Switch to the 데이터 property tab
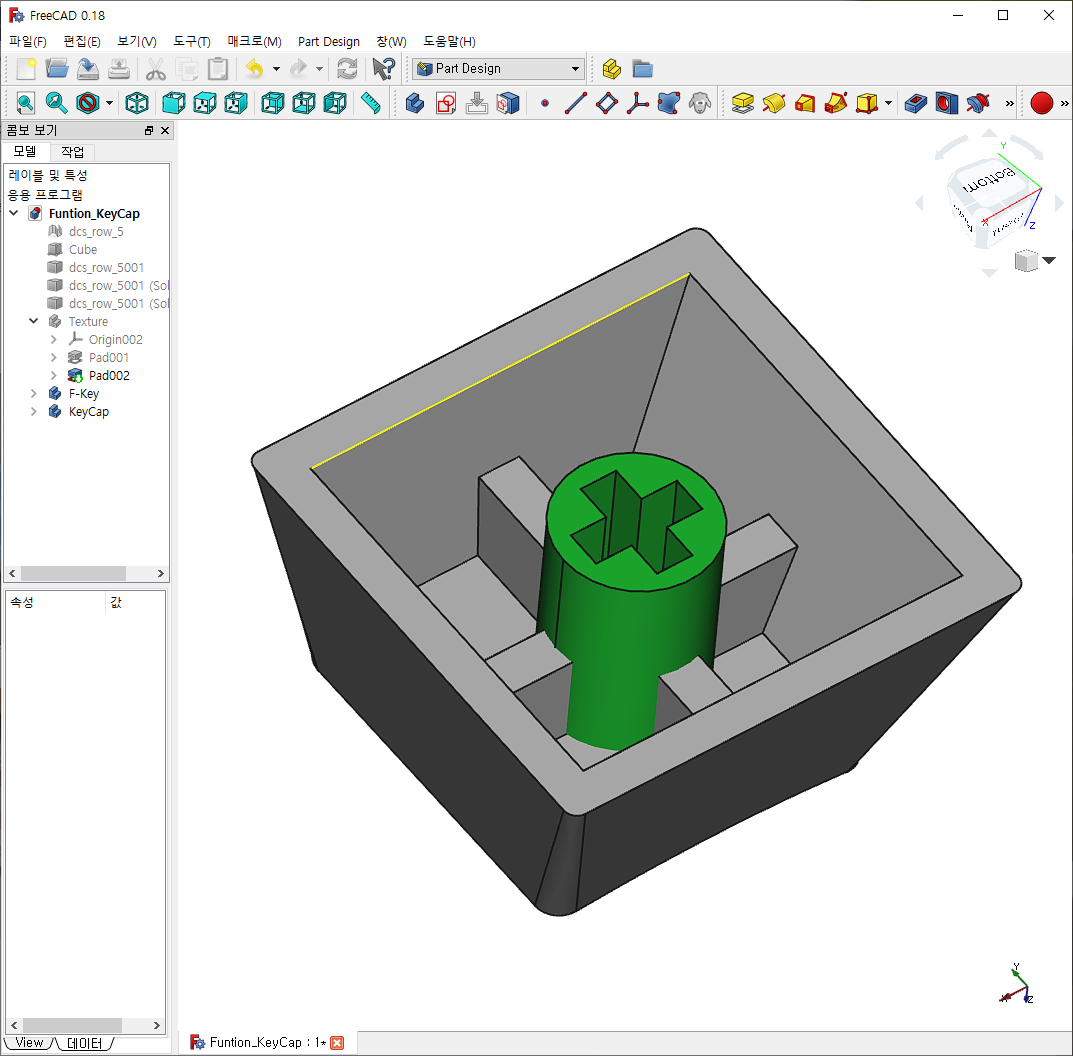1073x1056 pixels. pos(85,1043)
